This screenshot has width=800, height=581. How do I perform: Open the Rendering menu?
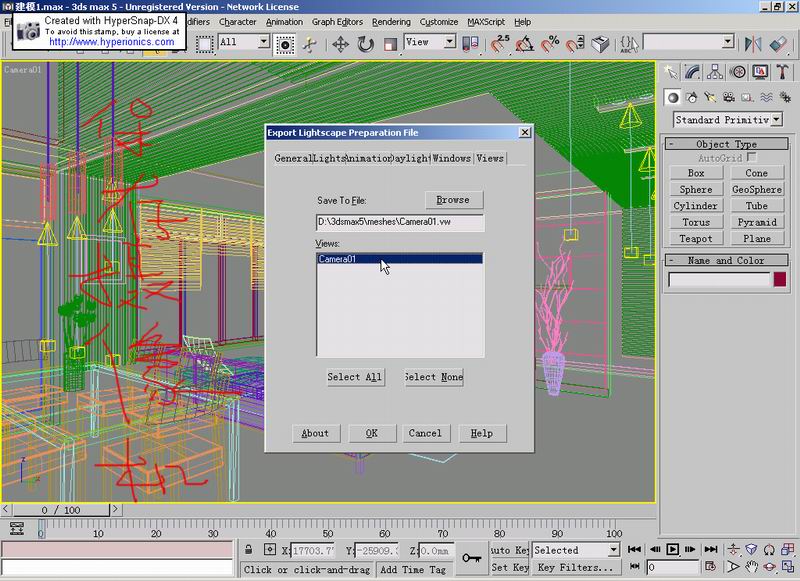[x=390, y=21]
